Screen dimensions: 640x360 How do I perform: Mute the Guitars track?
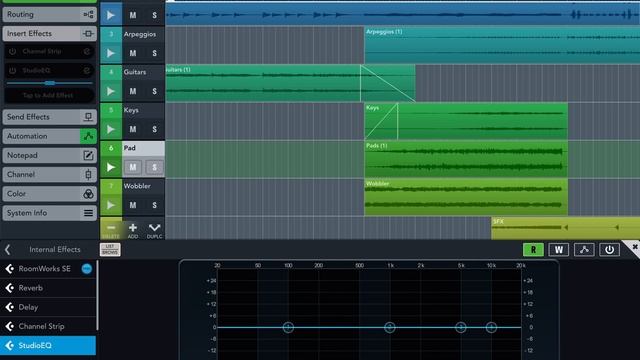pyautogui.click(x=133, y=91)
